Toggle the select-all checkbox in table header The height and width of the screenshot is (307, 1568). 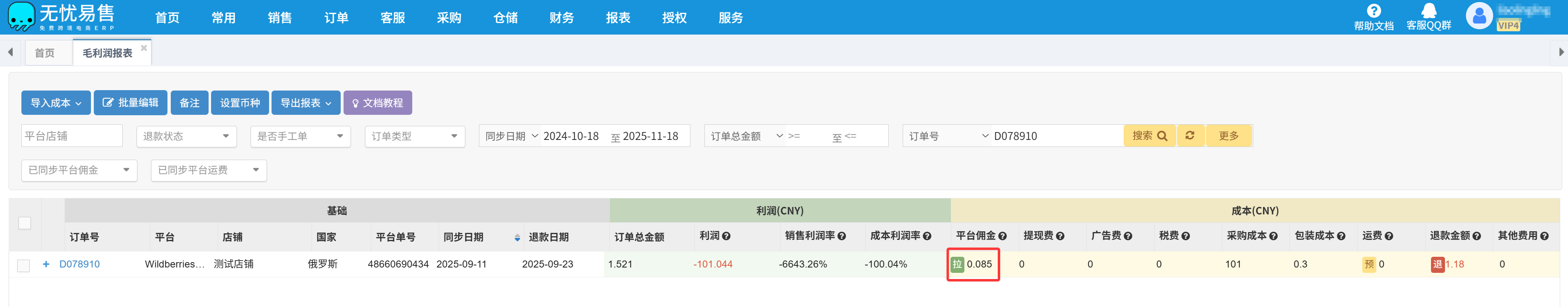pyautogui.click(x=24, y=223)
